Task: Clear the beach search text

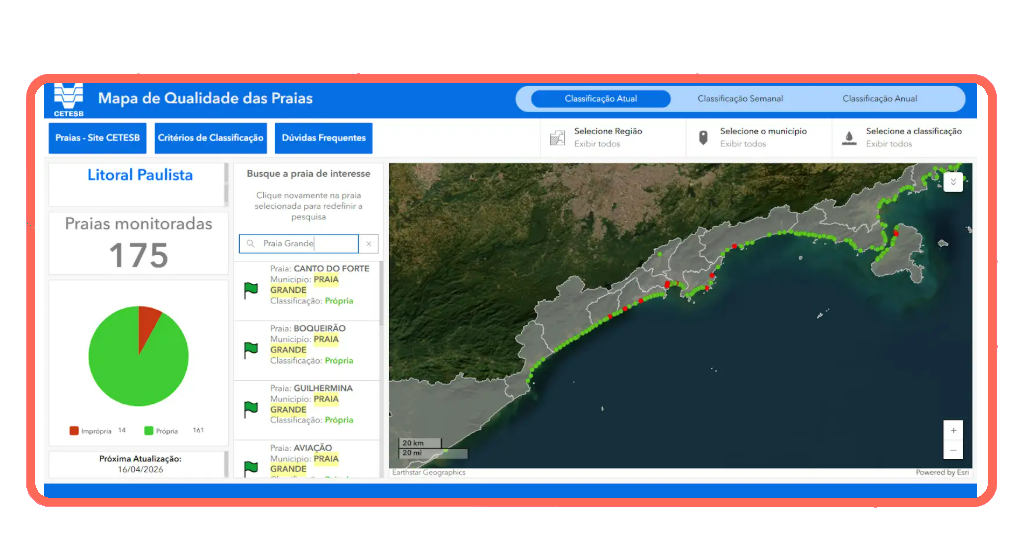Action: (x=369, y=244)
